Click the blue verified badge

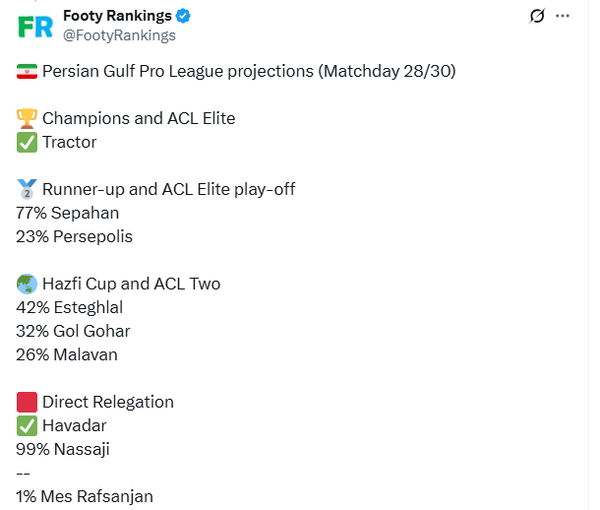[x=183, y=16]
